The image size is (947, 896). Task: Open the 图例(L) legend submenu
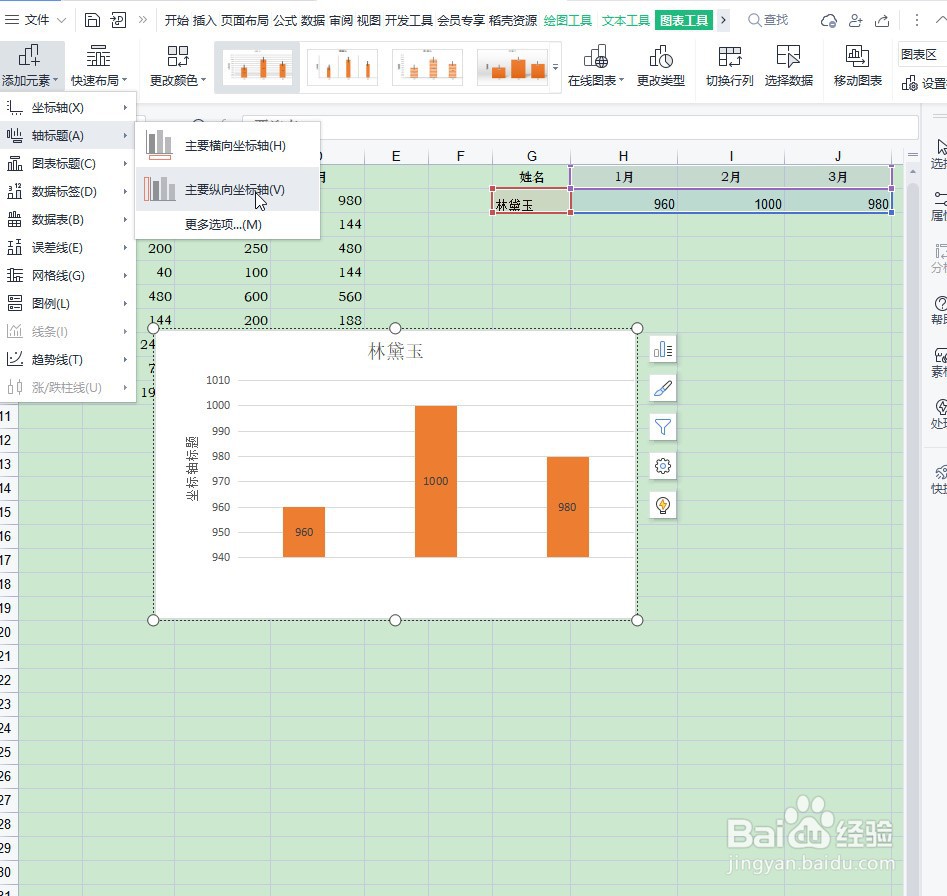pos(68,304)
